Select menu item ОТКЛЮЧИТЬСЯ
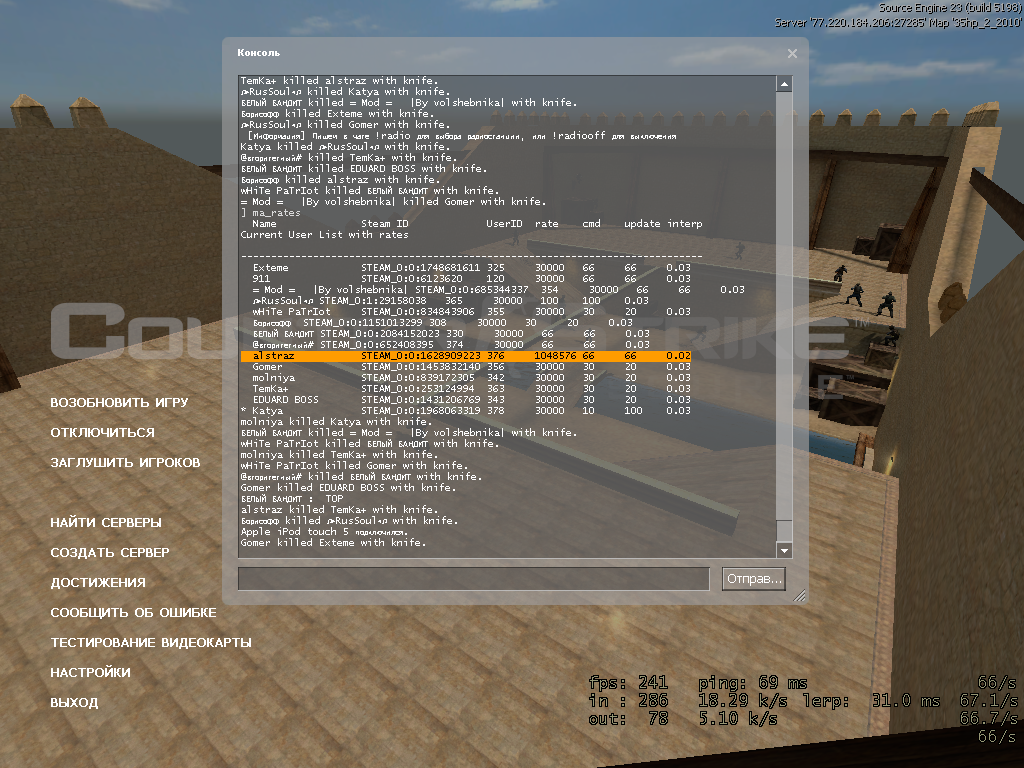 tap(103, 432)
